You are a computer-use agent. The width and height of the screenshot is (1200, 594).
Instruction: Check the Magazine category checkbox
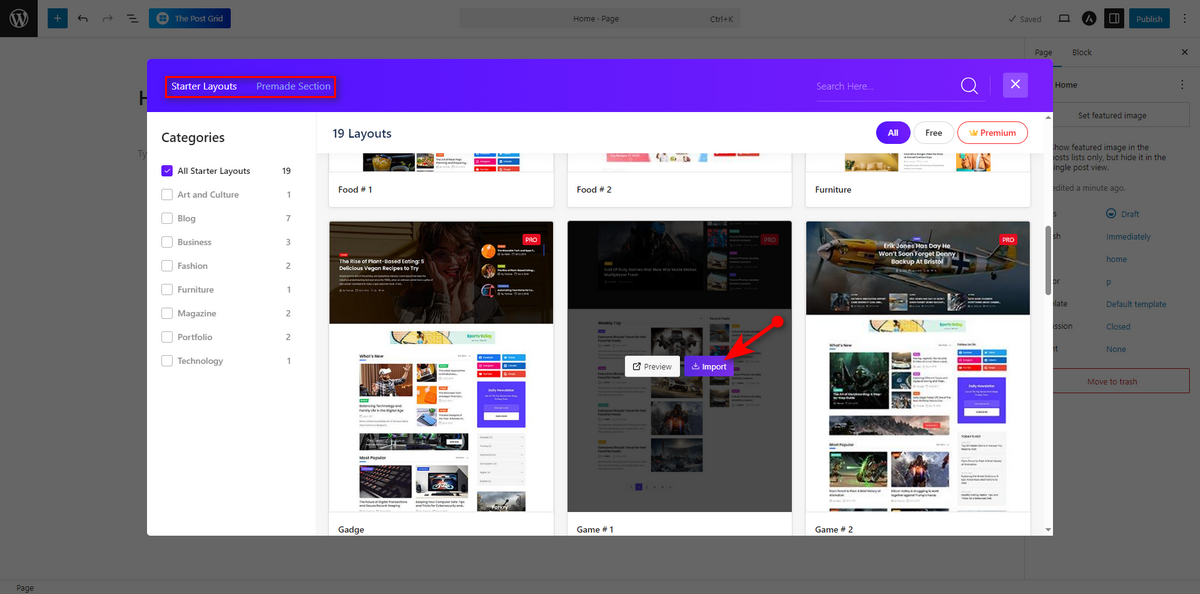(167, 313)
